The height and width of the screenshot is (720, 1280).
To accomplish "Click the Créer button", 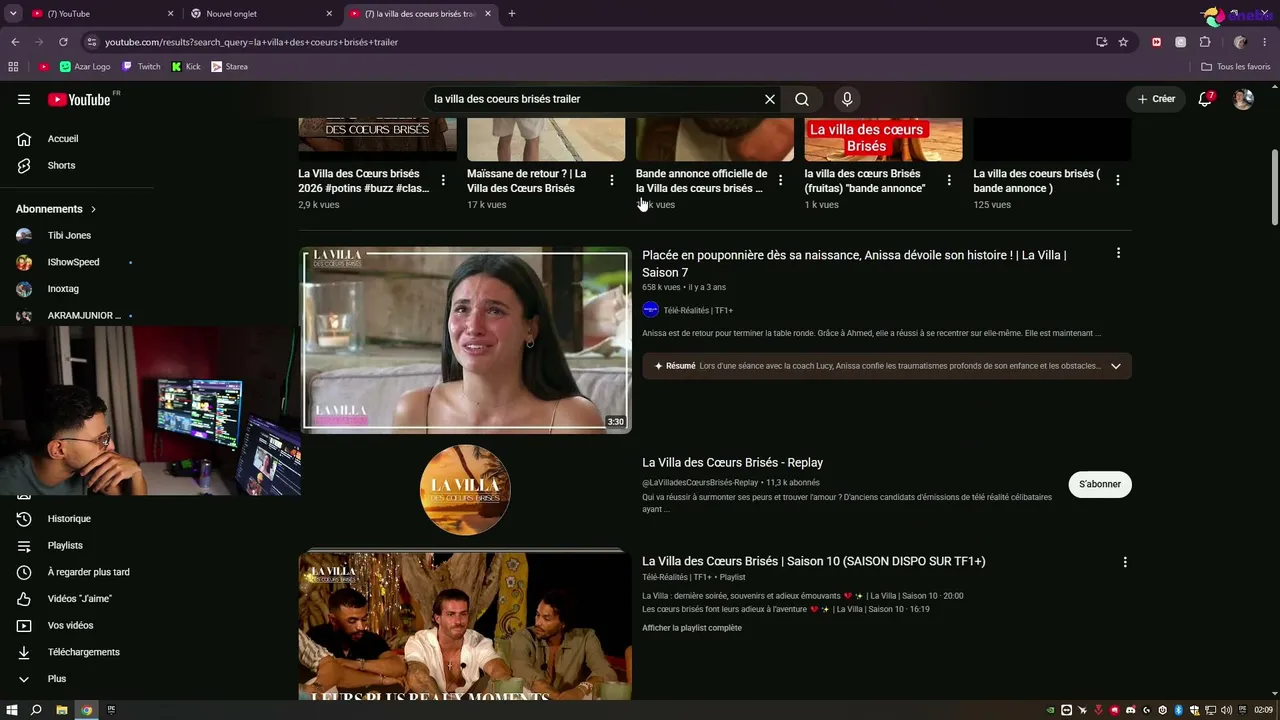I will pos(1156,99).
